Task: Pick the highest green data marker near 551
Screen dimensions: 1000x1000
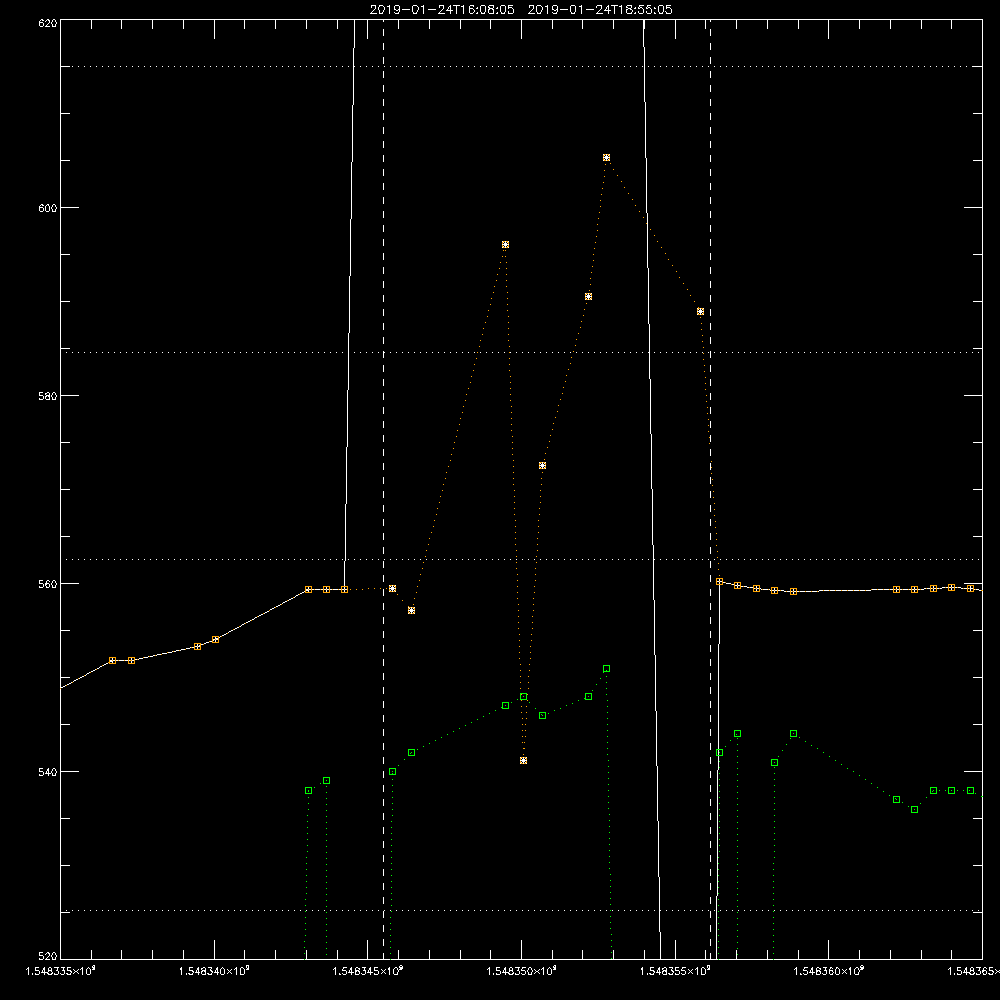Action: click(x=607, y=668)
